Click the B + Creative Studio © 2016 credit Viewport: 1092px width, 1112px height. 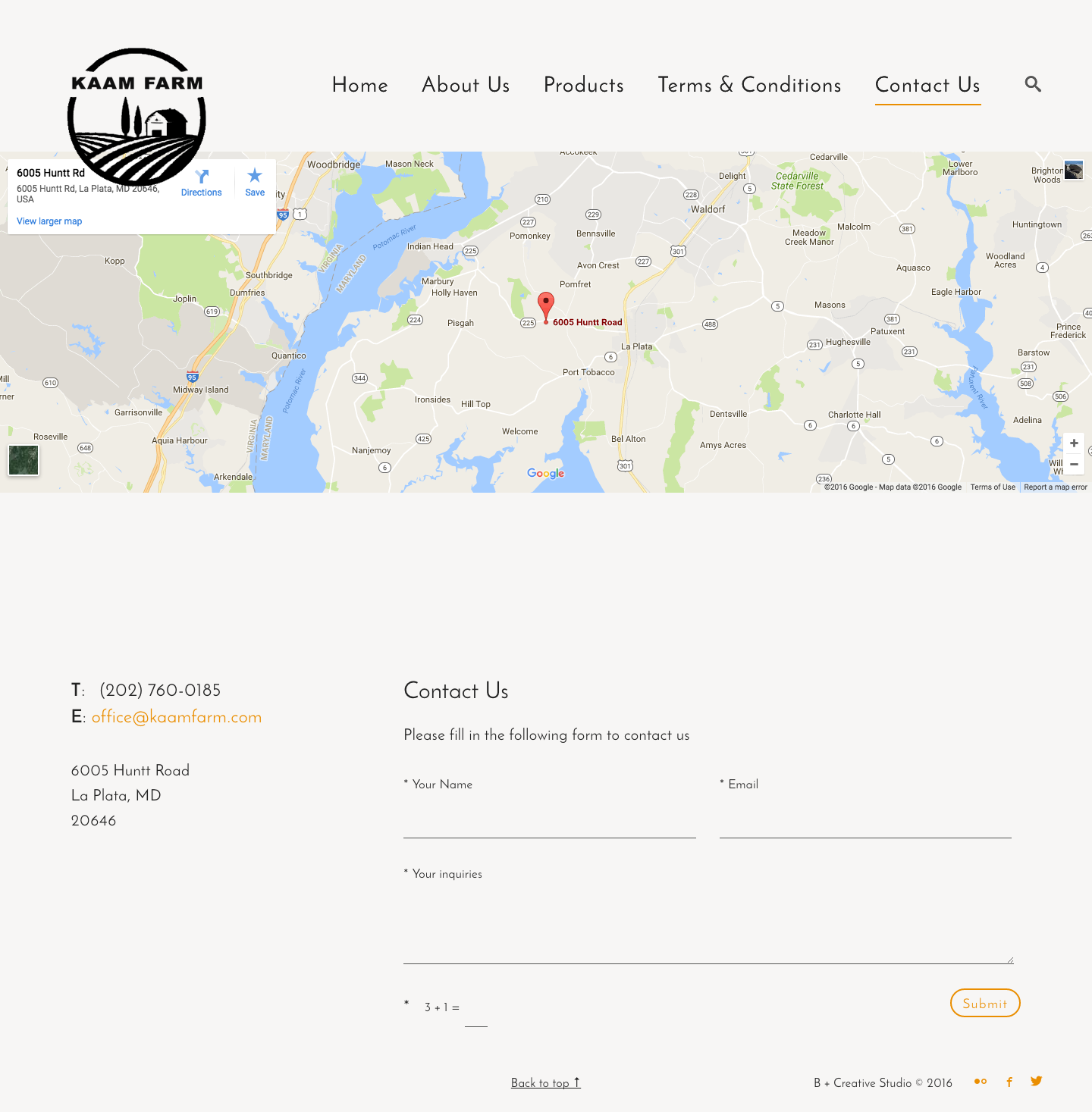(x=883, y=1083)
